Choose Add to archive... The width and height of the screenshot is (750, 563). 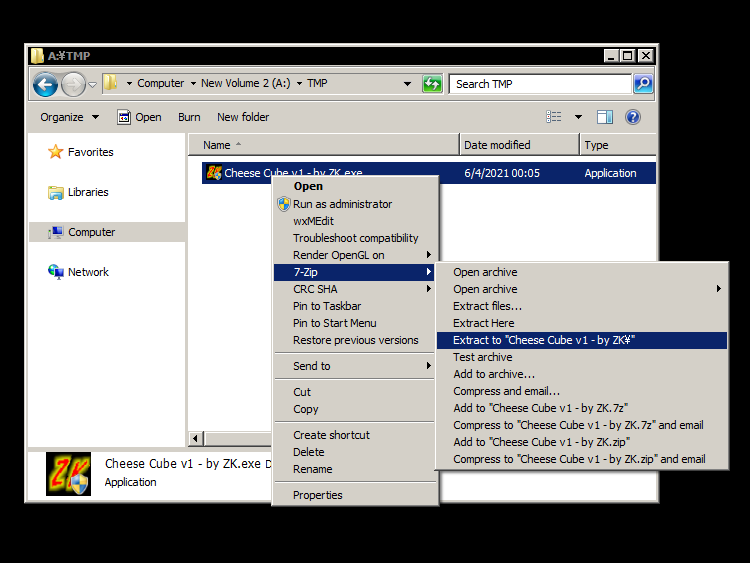coord(582,374)
